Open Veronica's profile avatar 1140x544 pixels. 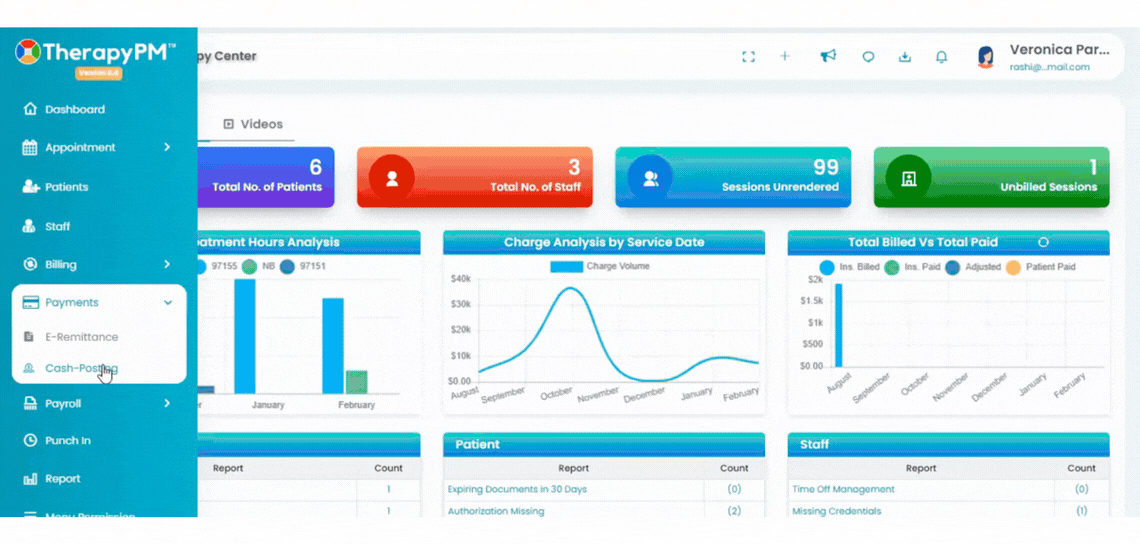[985, 57]
